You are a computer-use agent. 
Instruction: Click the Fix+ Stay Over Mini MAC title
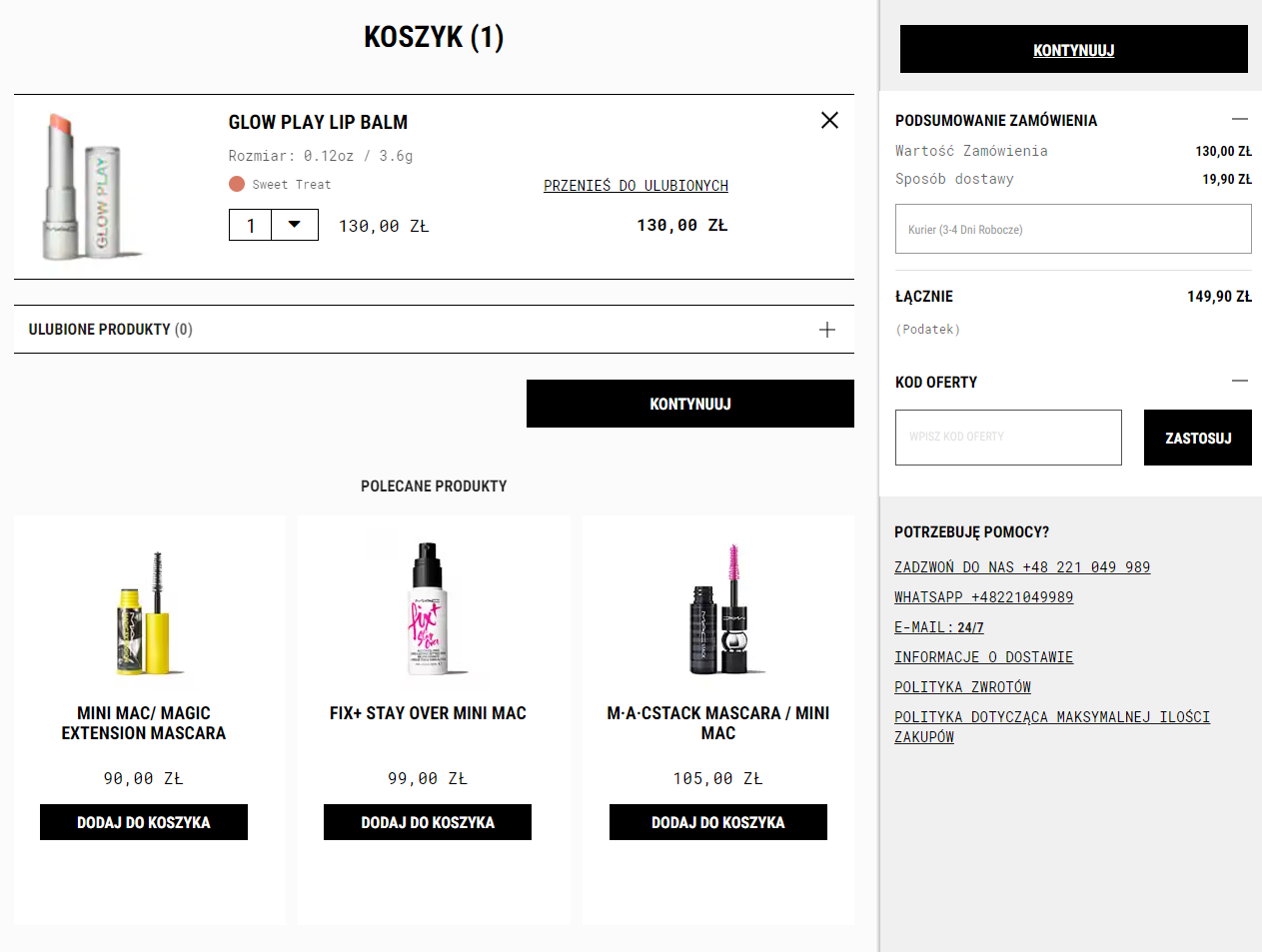428,713
